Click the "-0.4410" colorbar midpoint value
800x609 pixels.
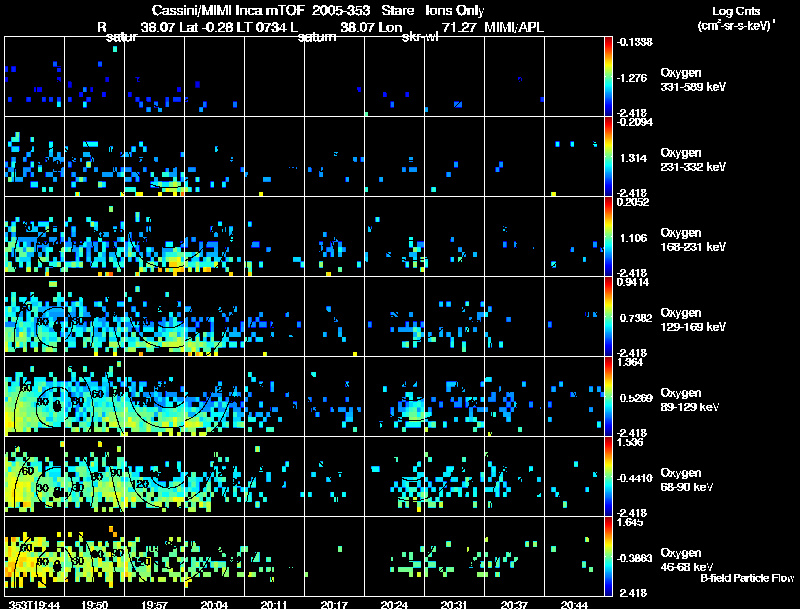(634, 478)
